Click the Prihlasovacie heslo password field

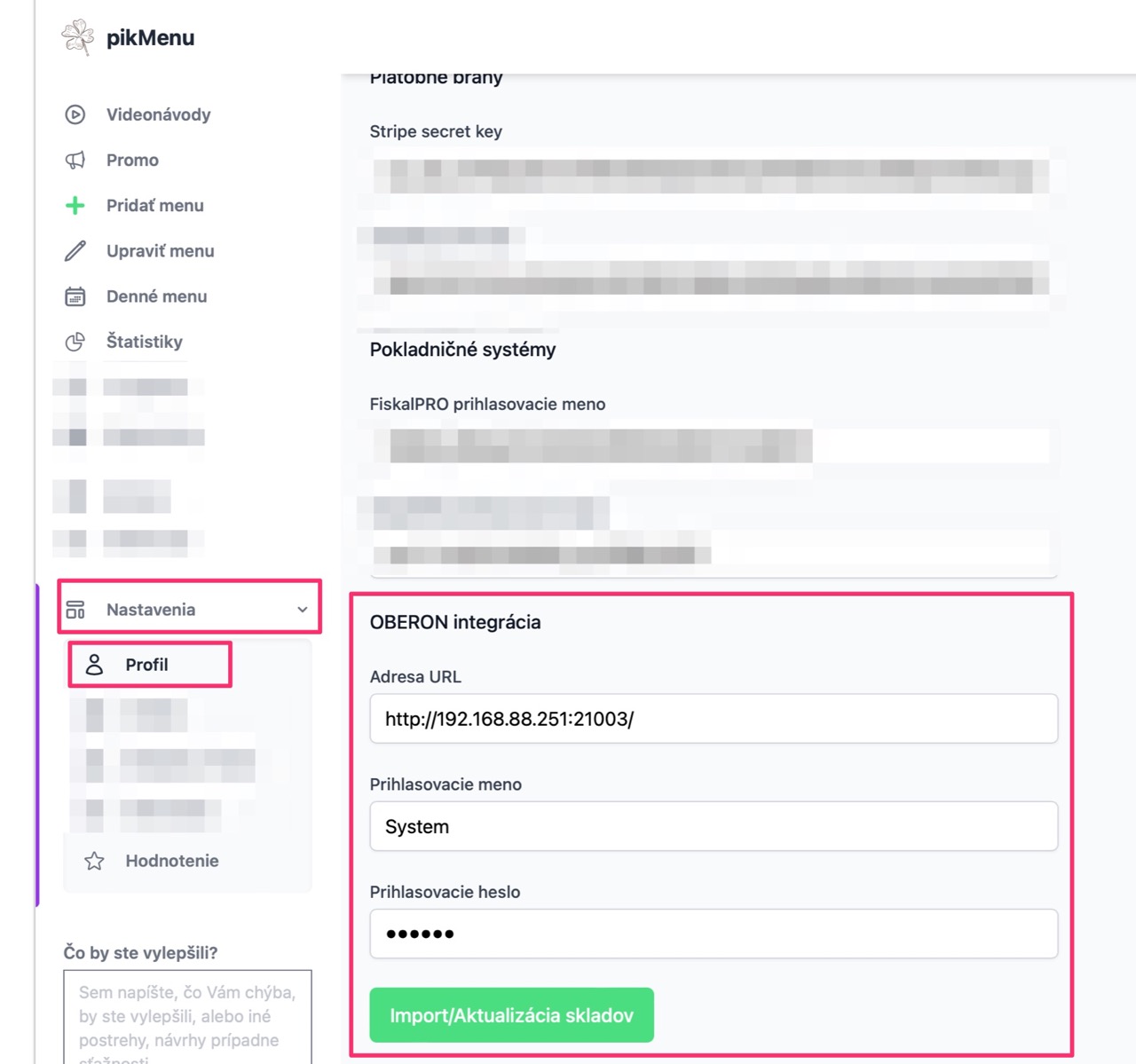(x=714, y=934)
